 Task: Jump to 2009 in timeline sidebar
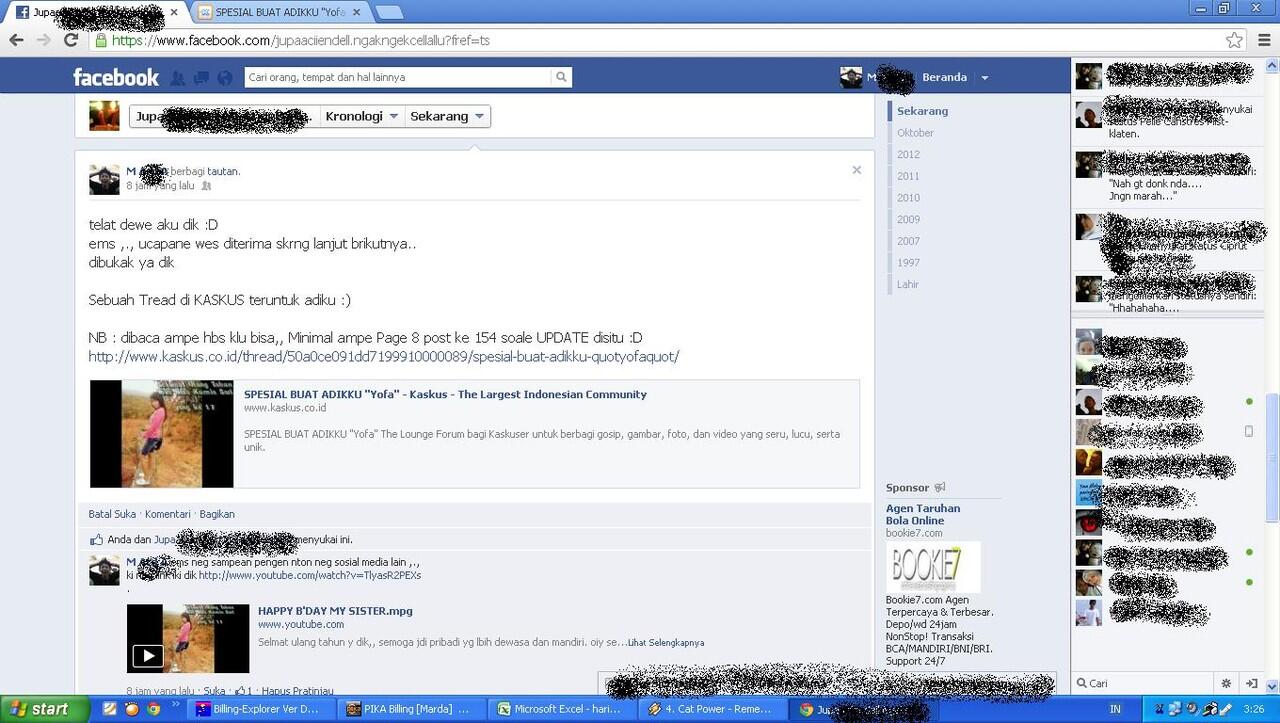click(908, 219)
